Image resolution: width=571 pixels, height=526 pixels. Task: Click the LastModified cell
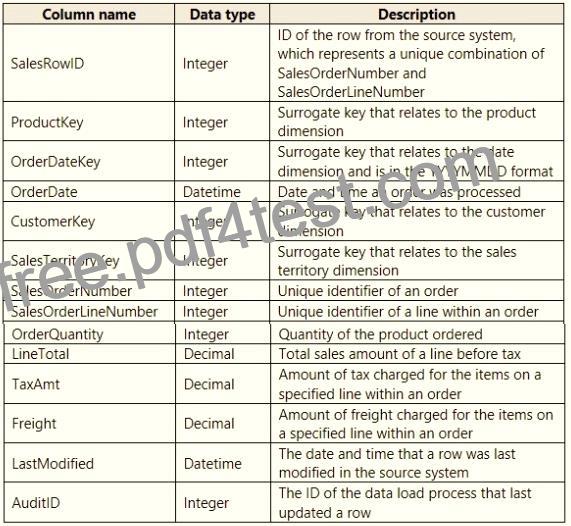tap(90, 463)
